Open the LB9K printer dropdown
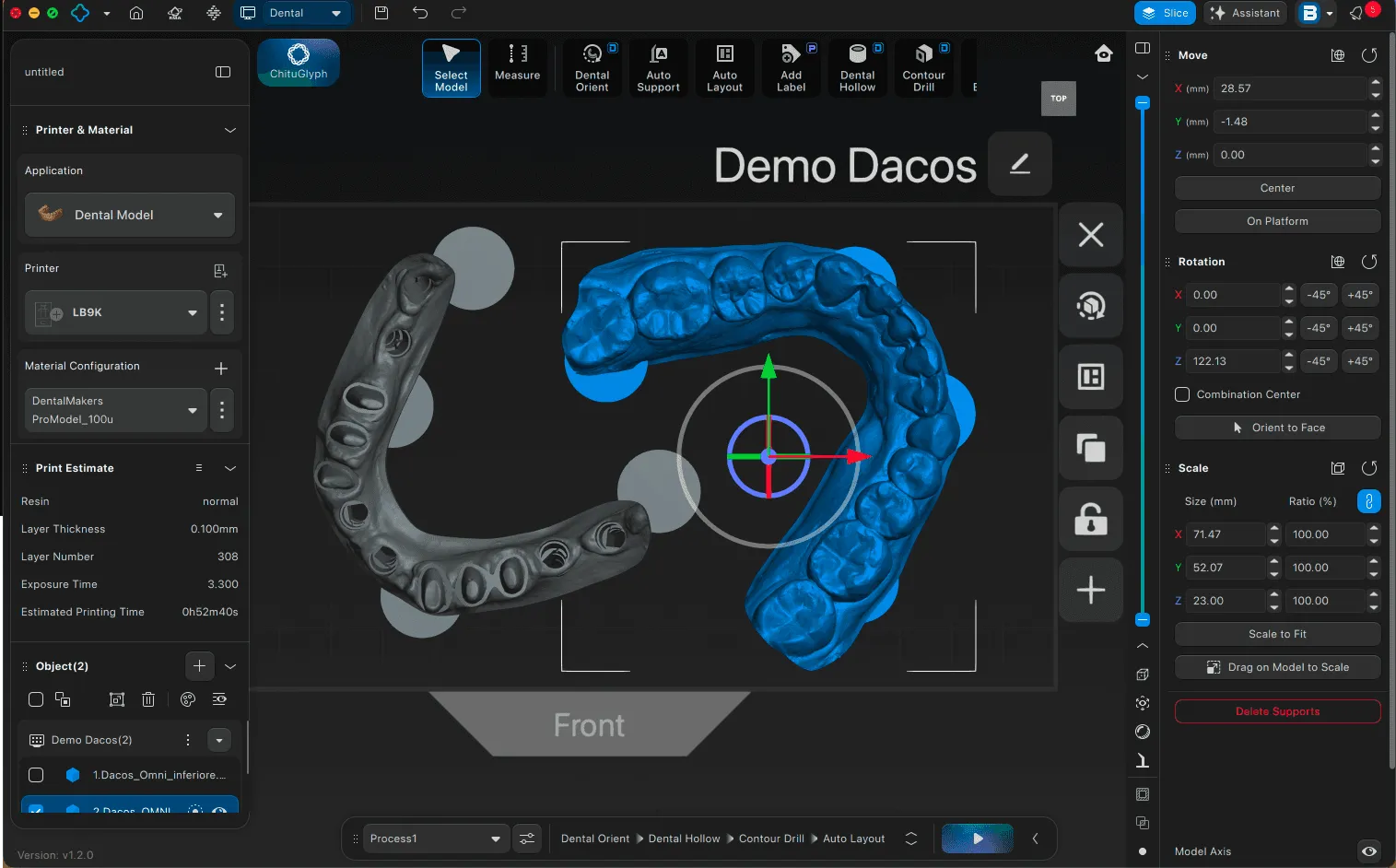This screenshot has width=1396, height=868. 114,312
